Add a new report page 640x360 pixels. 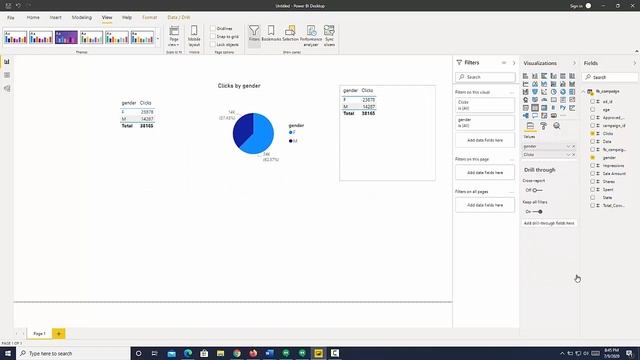pyautogui.click(x=58, y=333)
